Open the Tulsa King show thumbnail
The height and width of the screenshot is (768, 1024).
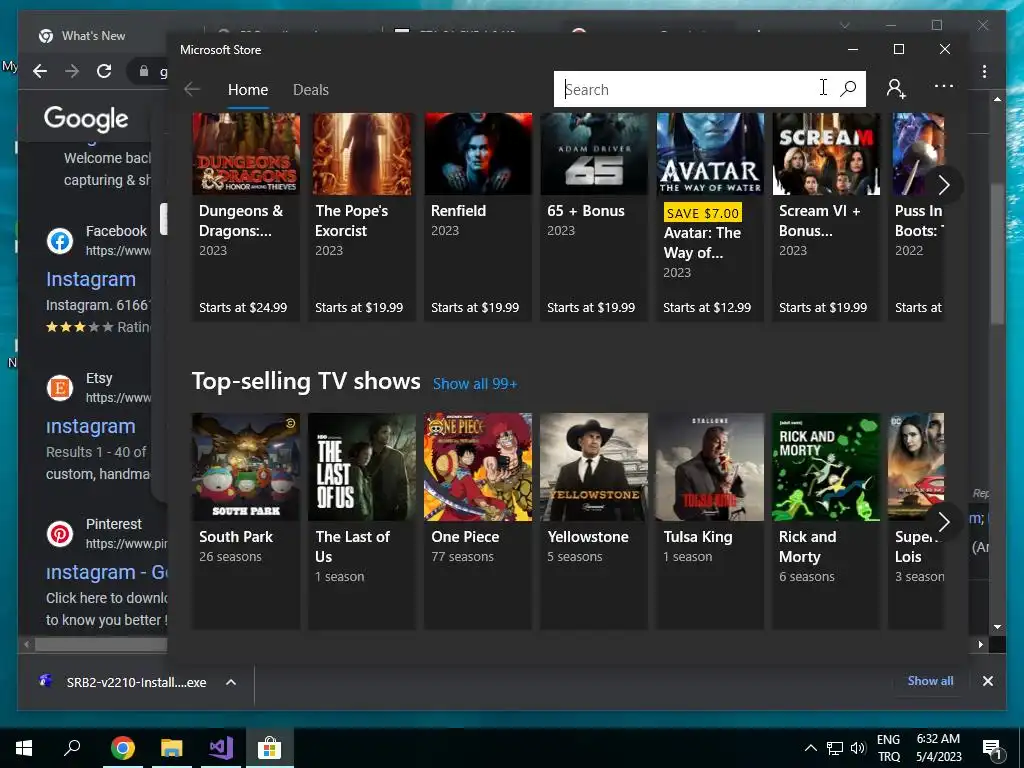(x=710, y=467)
